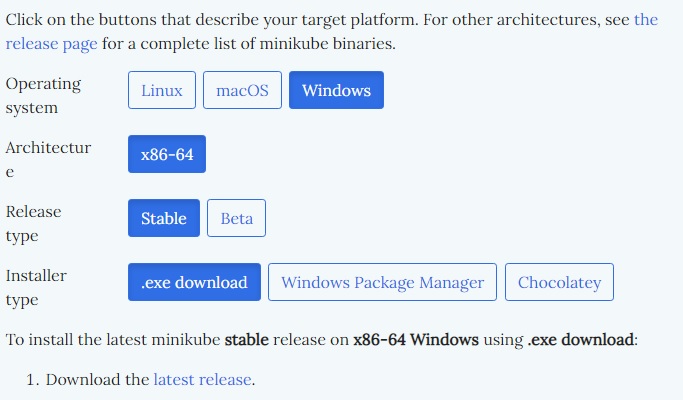Select Chocolatey as installer type

(559, 283)
